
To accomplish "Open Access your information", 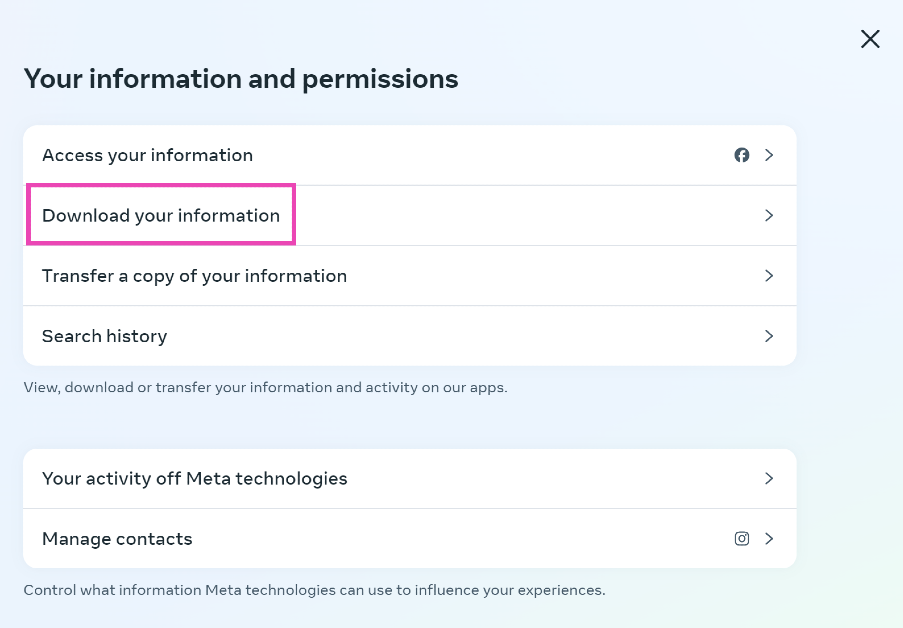I will (147, 155).
